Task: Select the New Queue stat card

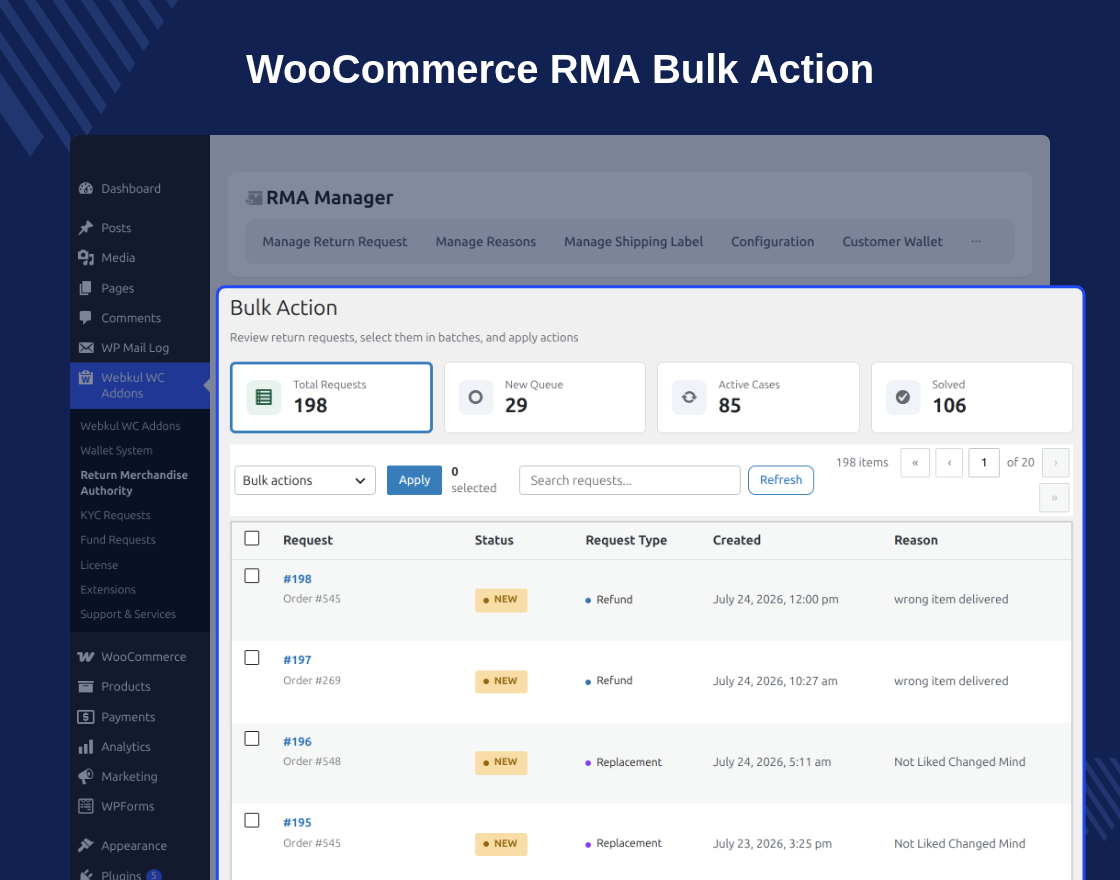Action: 545,397
